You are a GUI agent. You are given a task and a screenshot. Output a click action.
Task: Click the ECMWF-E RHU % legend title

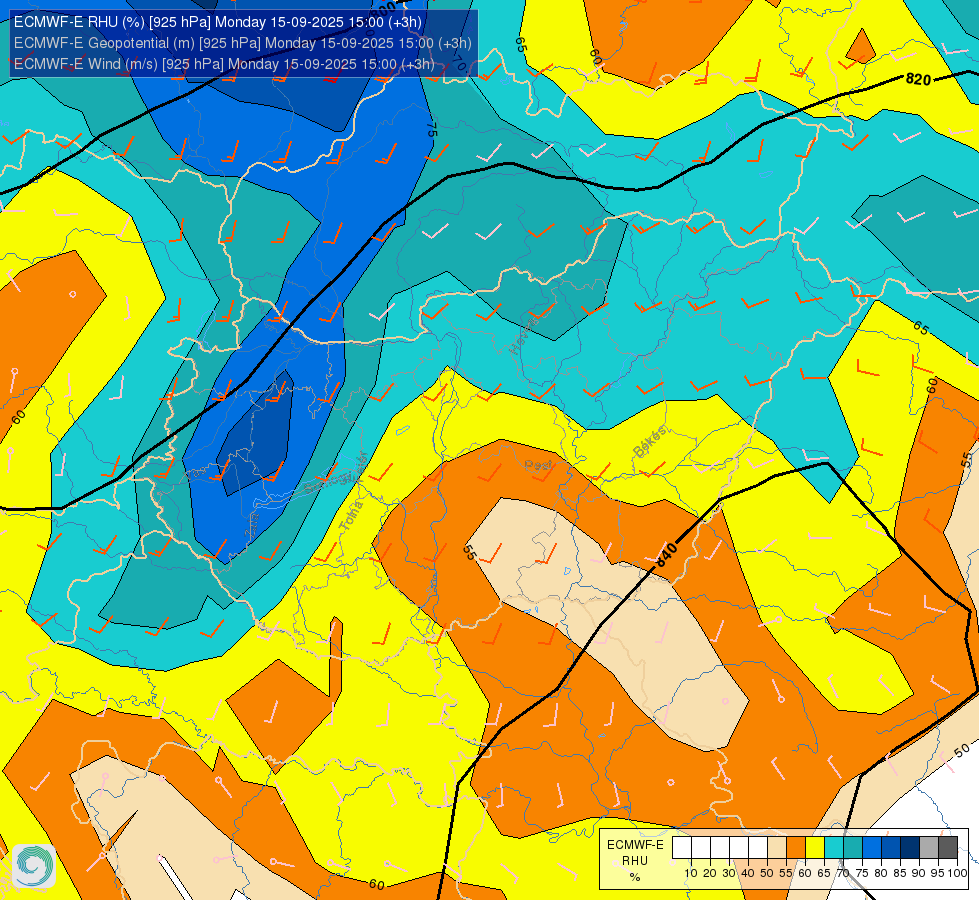(635, 861)
